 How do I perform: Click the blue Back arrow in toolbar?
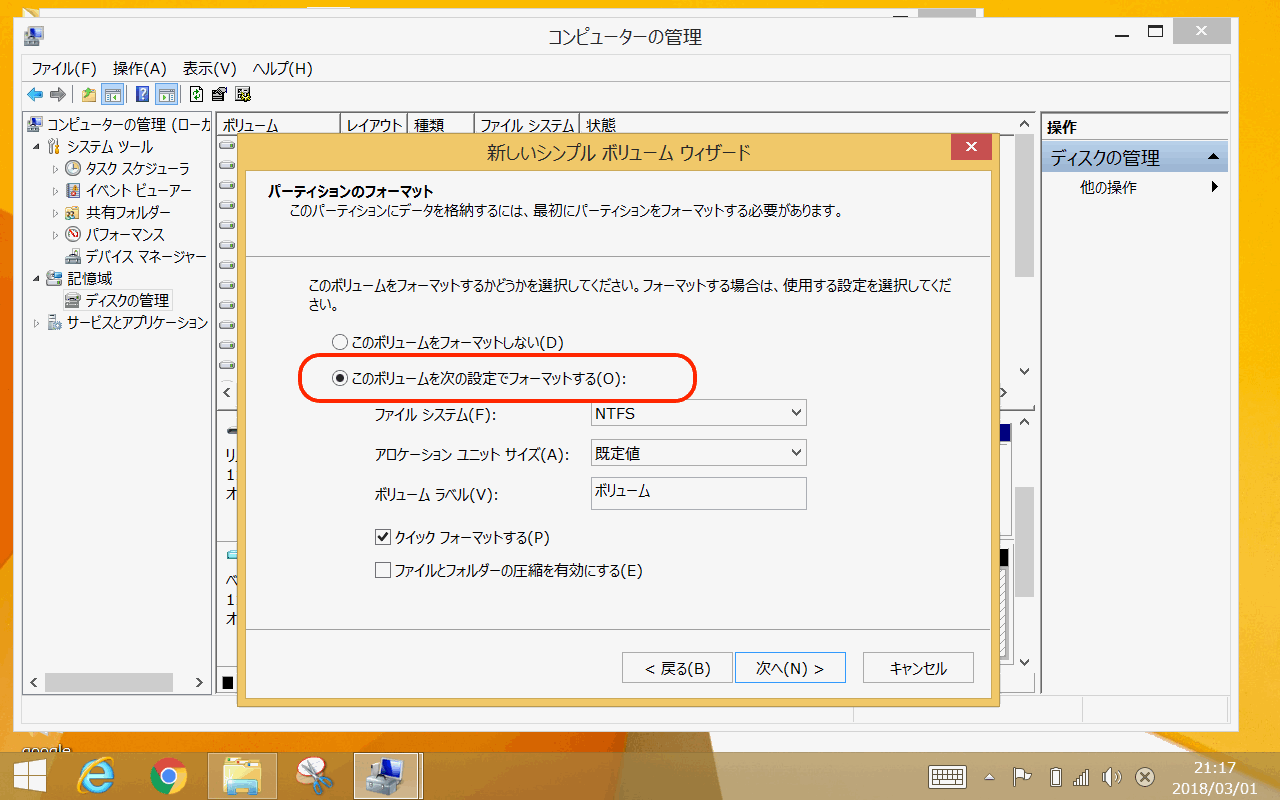(x=35, y=95)
